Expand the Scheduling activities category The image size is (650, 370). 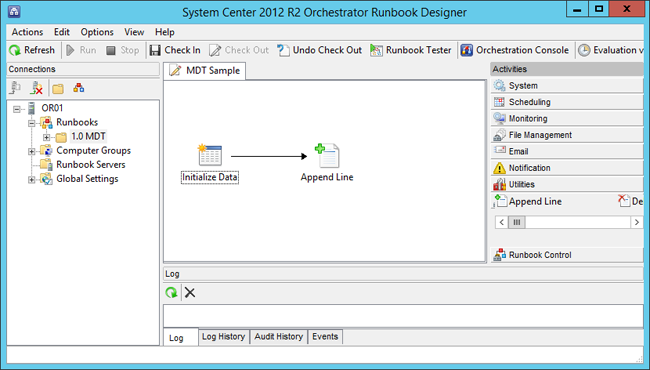coord(567,102)
